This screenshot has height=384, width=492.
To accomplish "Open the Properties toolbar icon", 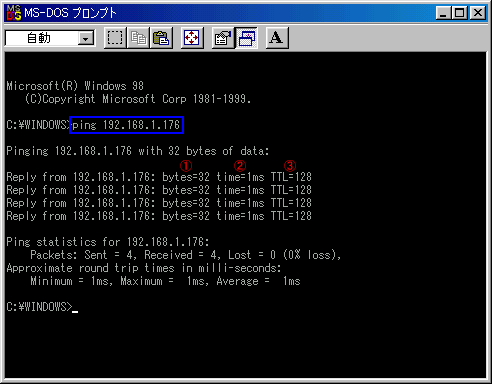I will [223, 38].
